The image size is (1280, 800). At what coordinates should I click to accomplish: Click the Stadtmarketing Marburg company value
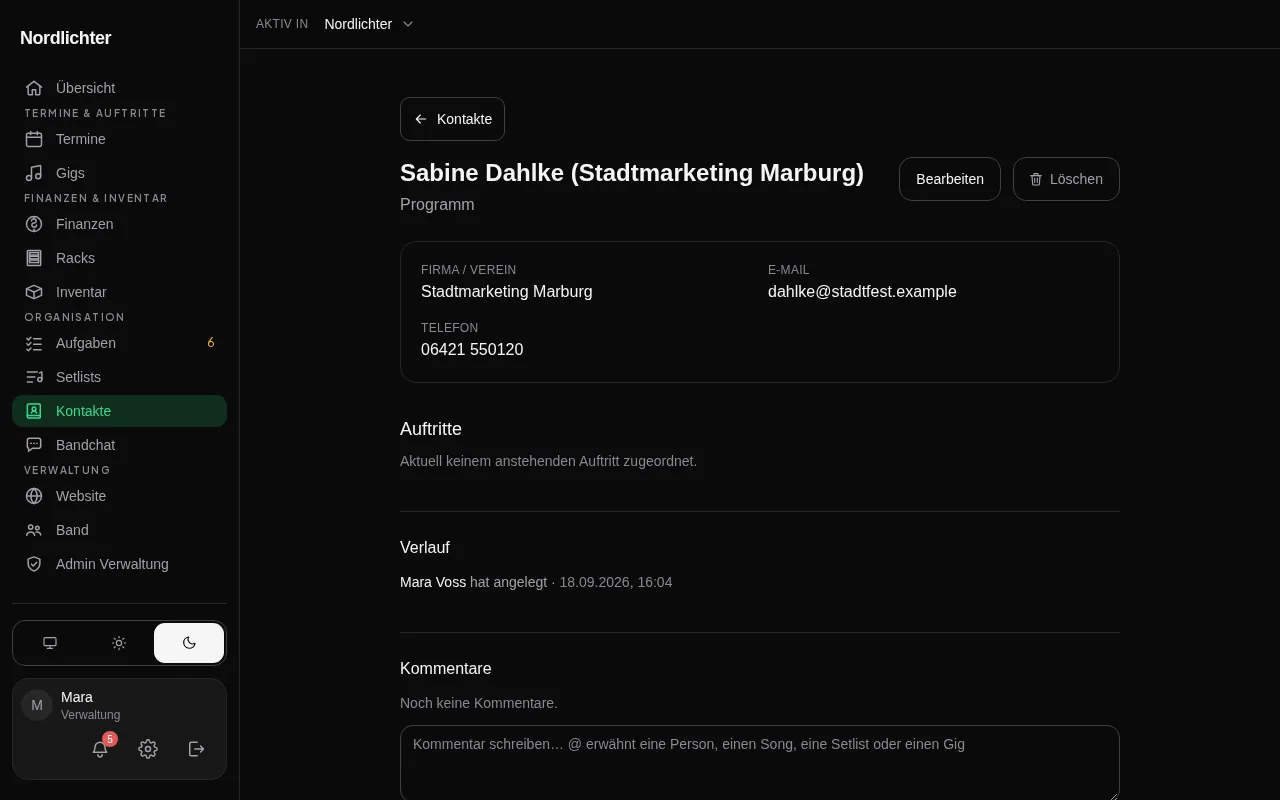pyautogui.click(x=507, y=292)
